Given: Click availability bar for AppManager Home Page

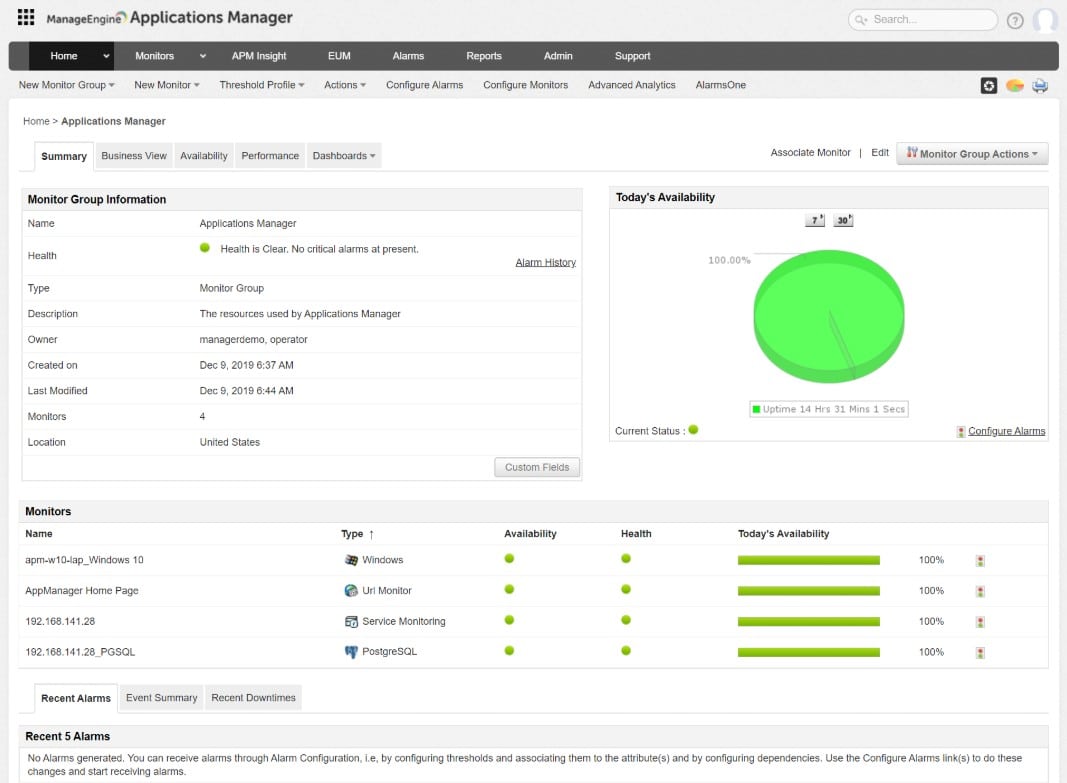Looking at the screenshot, I should 808,591.
